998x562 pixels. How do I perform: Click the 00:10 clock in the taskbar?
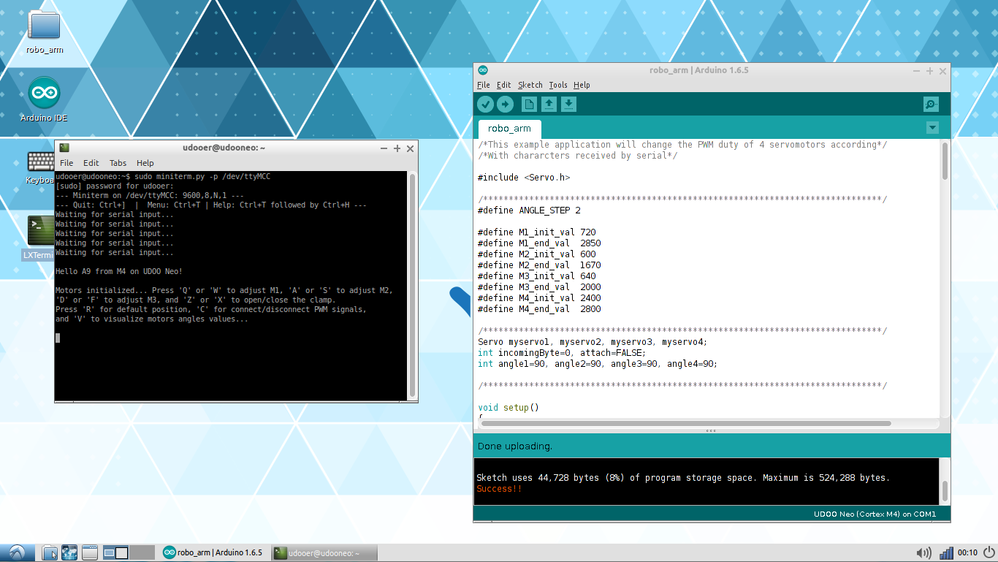coord(967,552)
